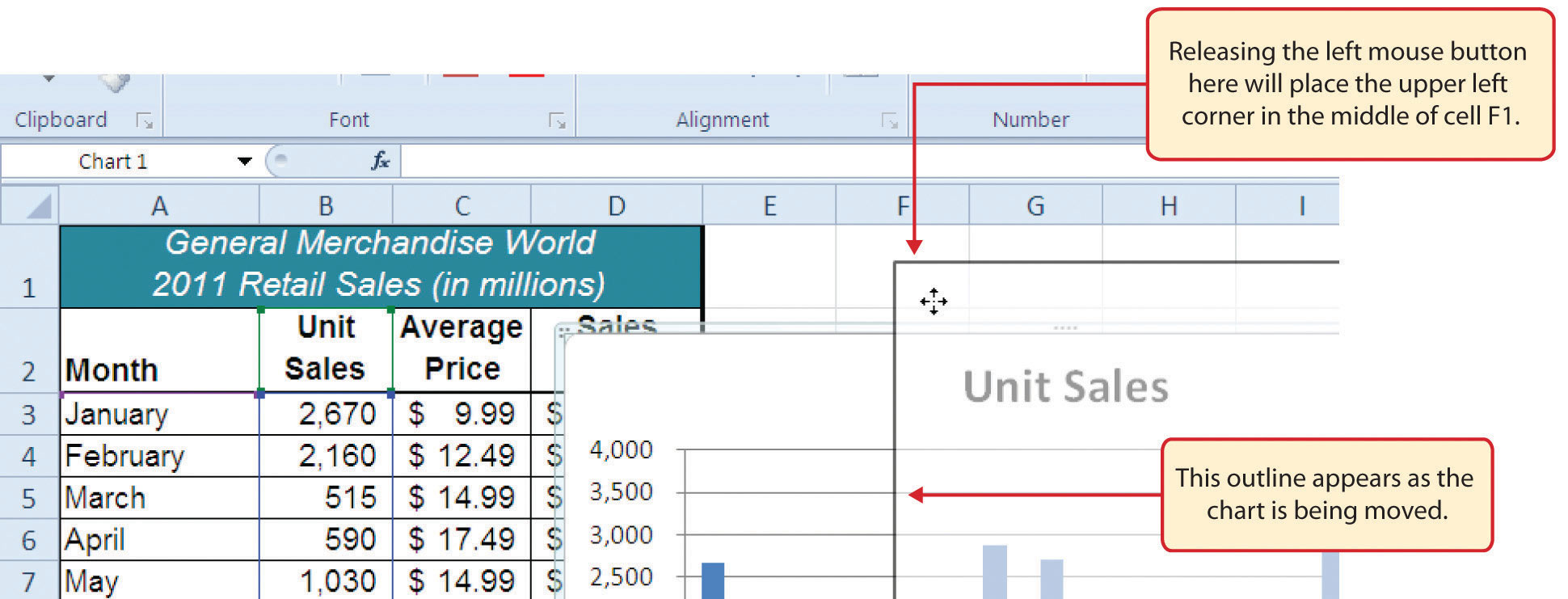The image size is (1568, 599).
Task: Open the Paste dropdown arrow above Clipboard
Action: click(x=48, y=79)
